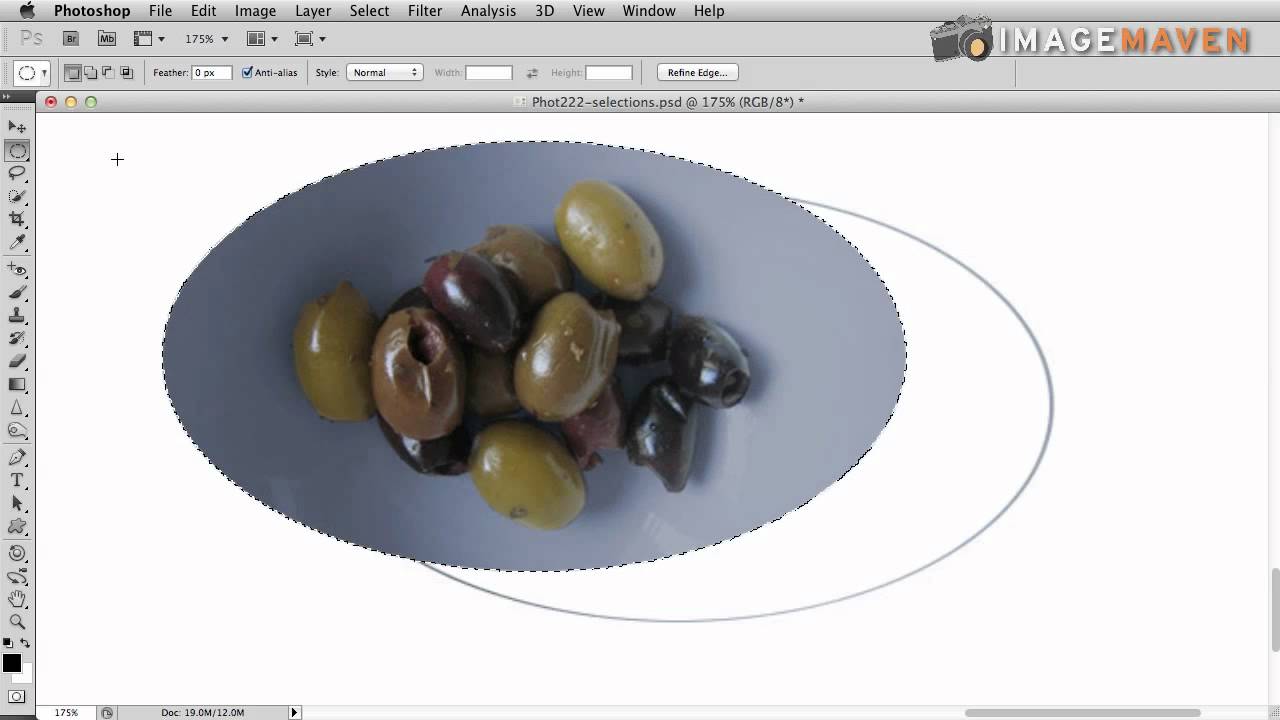This screenshot has width=1280, height=720.
Task: Open the File menu
Action: [x=160, y=11]
